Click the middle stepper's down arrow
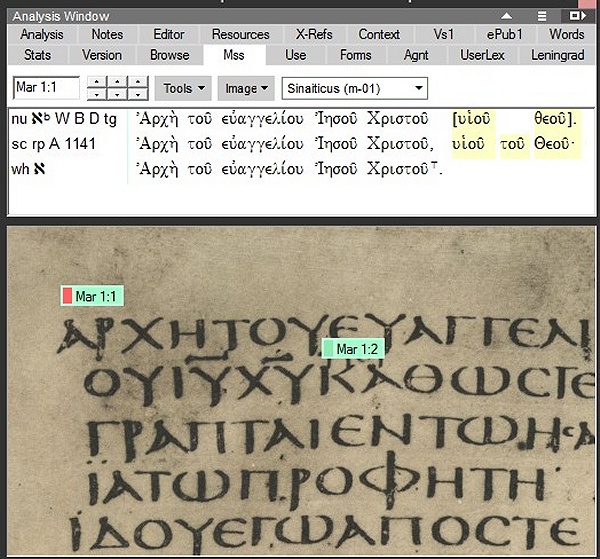This screenshot has width=600, height=559. point(117,94)
